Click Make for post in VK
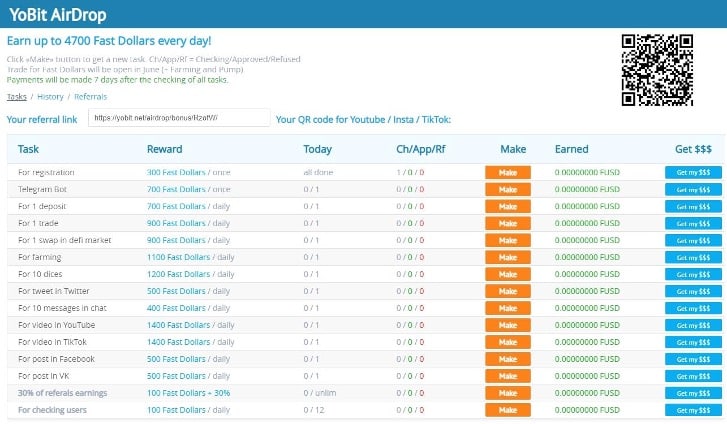Screen dimensions: 727x424 (x=508, y=376)
